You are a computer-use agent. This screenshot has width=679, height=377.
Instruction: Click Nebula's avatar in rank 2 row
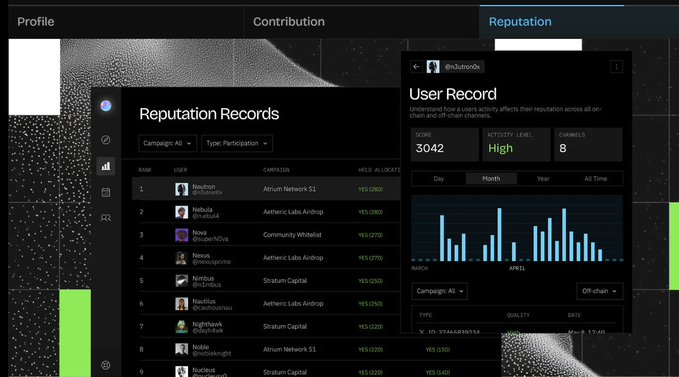click(181, 212)
